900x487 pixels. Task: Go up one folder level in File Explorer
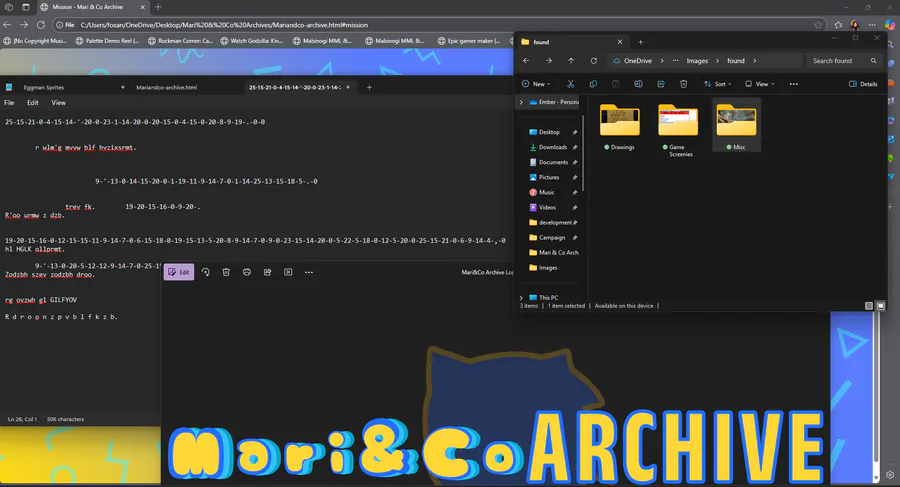[x=571, y=60]
